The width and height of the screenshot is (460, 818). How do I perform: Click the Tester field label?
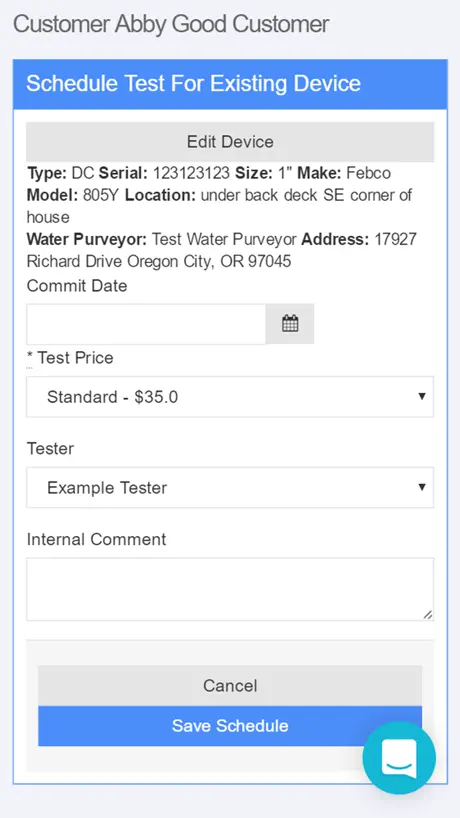coord(51,449)
